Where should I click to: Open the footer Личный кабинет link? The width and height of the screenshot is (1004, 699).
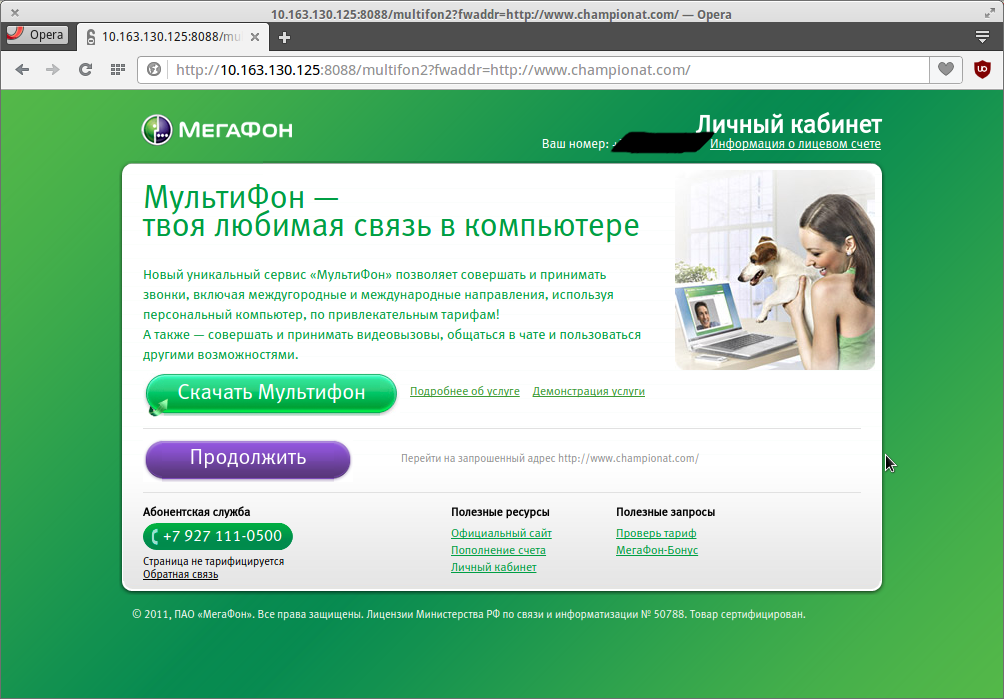click(494, 567)
